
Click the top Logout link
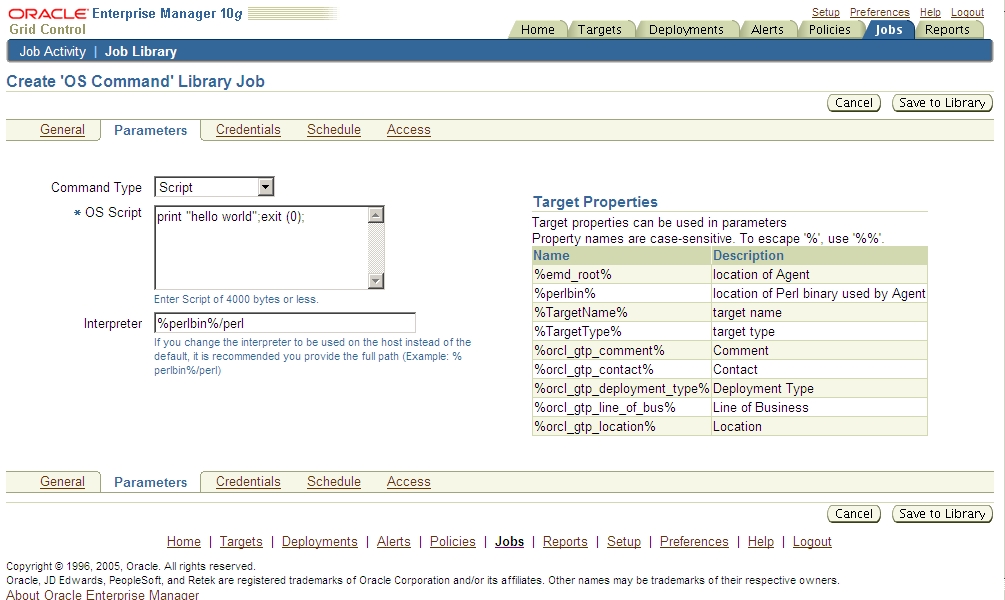tap(967, 12)
